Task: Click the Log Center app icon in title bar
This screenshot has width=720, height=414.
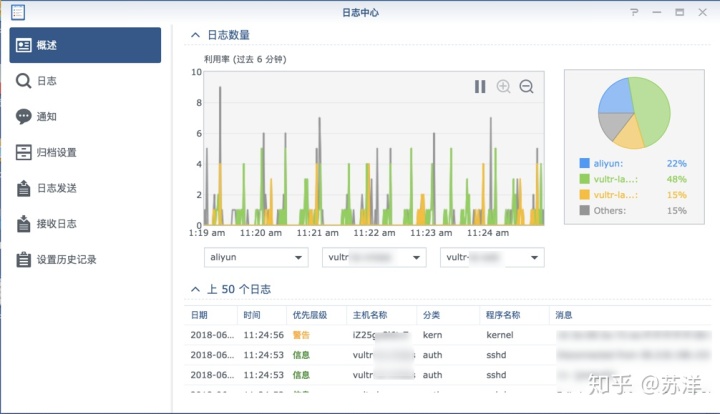Action: 18,12
